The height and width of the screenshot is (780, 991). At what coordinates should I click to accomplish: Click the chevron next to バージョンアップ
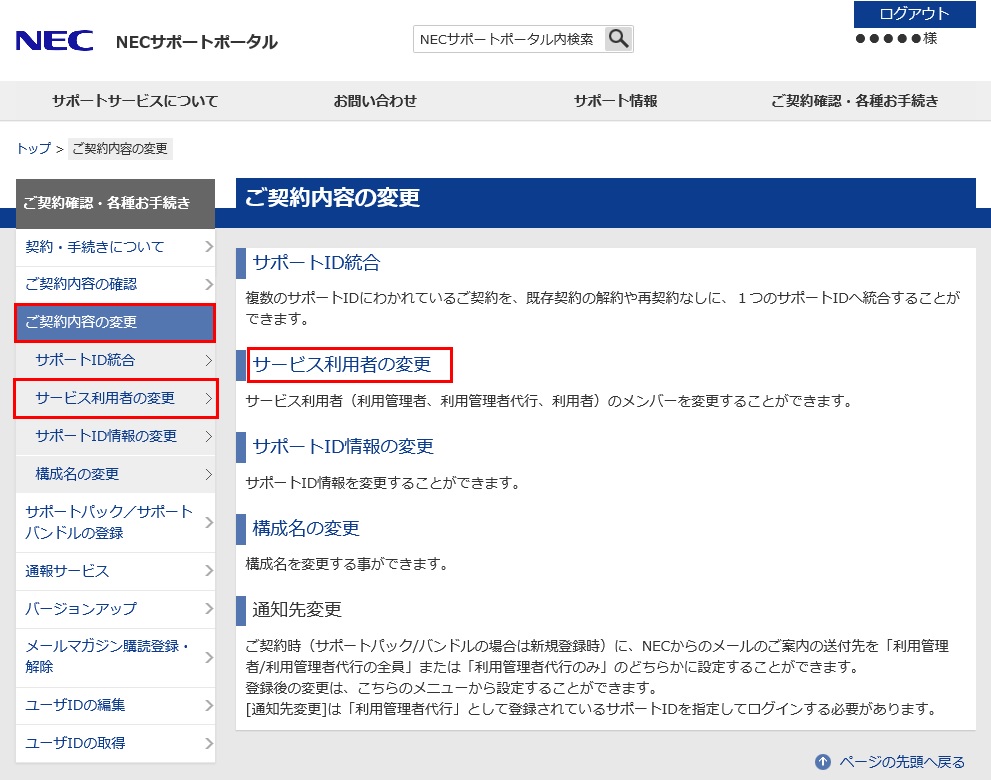(208, 609)
